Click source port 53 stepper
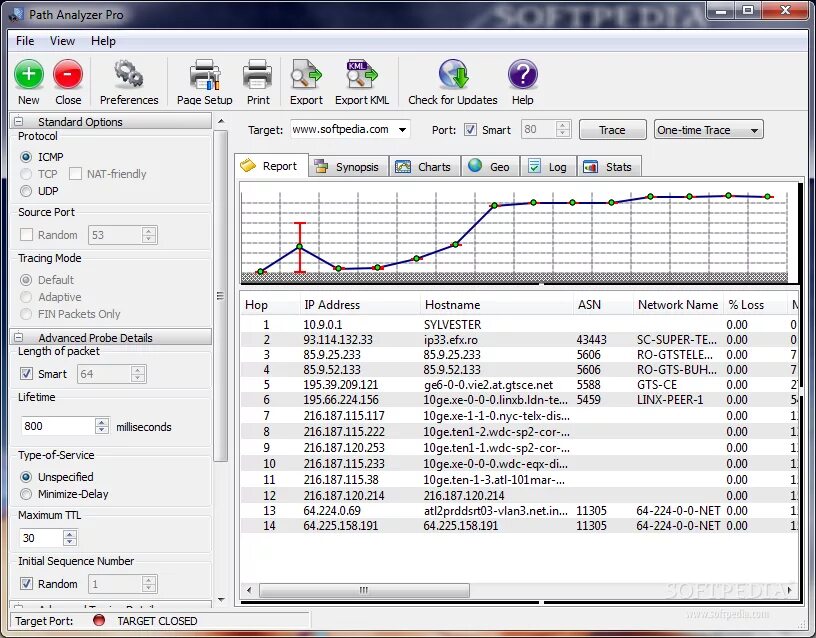The width and height of the screenshot is (816, 638). coord(149,235)
